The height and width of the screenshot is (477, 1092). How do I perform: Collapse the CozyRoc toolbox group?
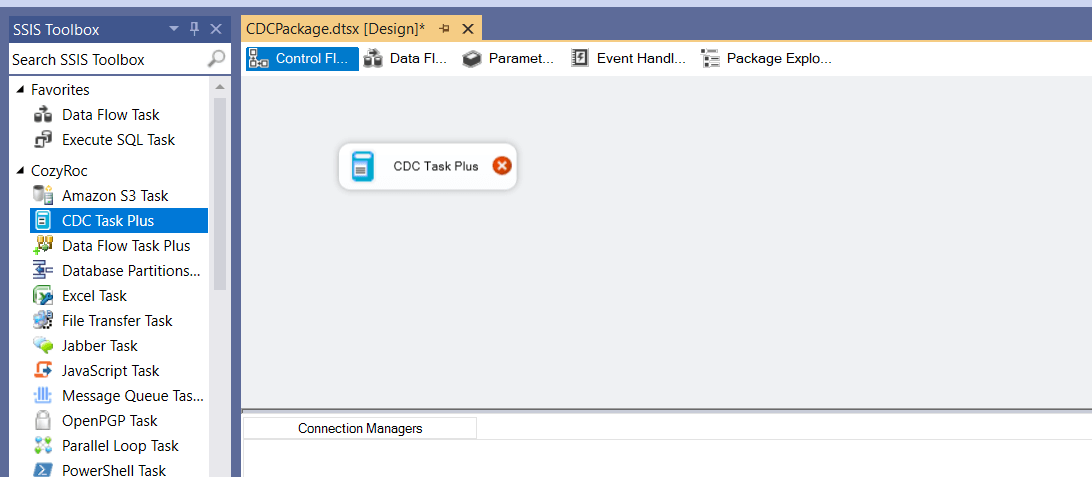20,171
